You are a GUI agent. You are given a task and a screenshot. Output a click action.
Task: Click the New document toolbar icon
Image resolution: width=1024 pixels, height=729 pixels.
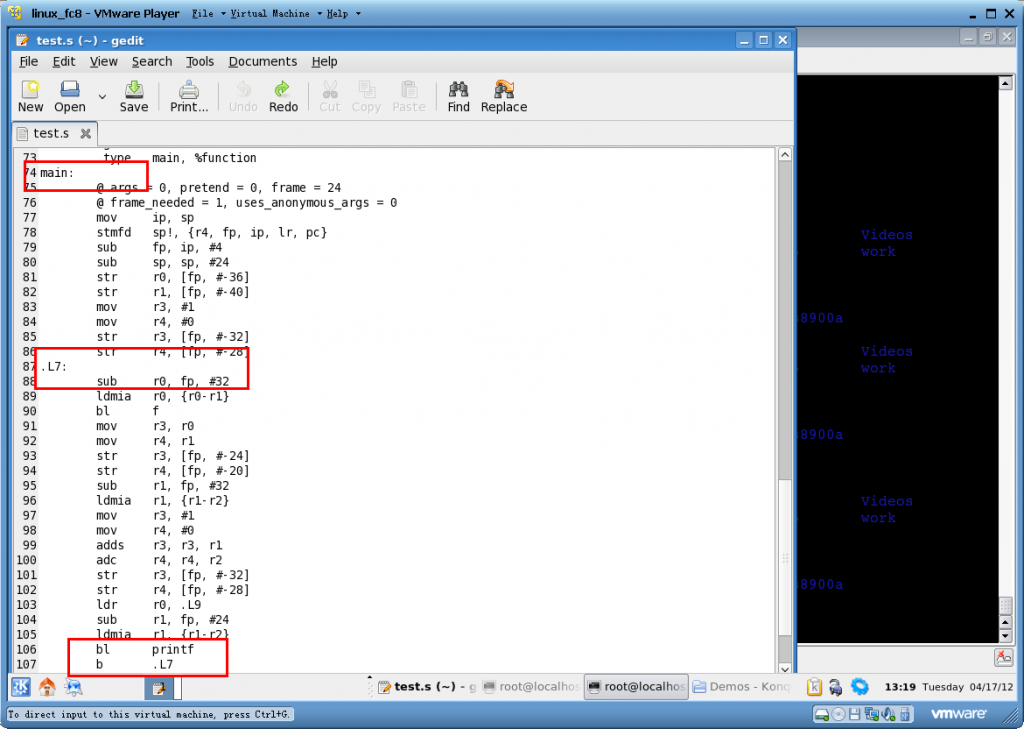click(31, 95)
